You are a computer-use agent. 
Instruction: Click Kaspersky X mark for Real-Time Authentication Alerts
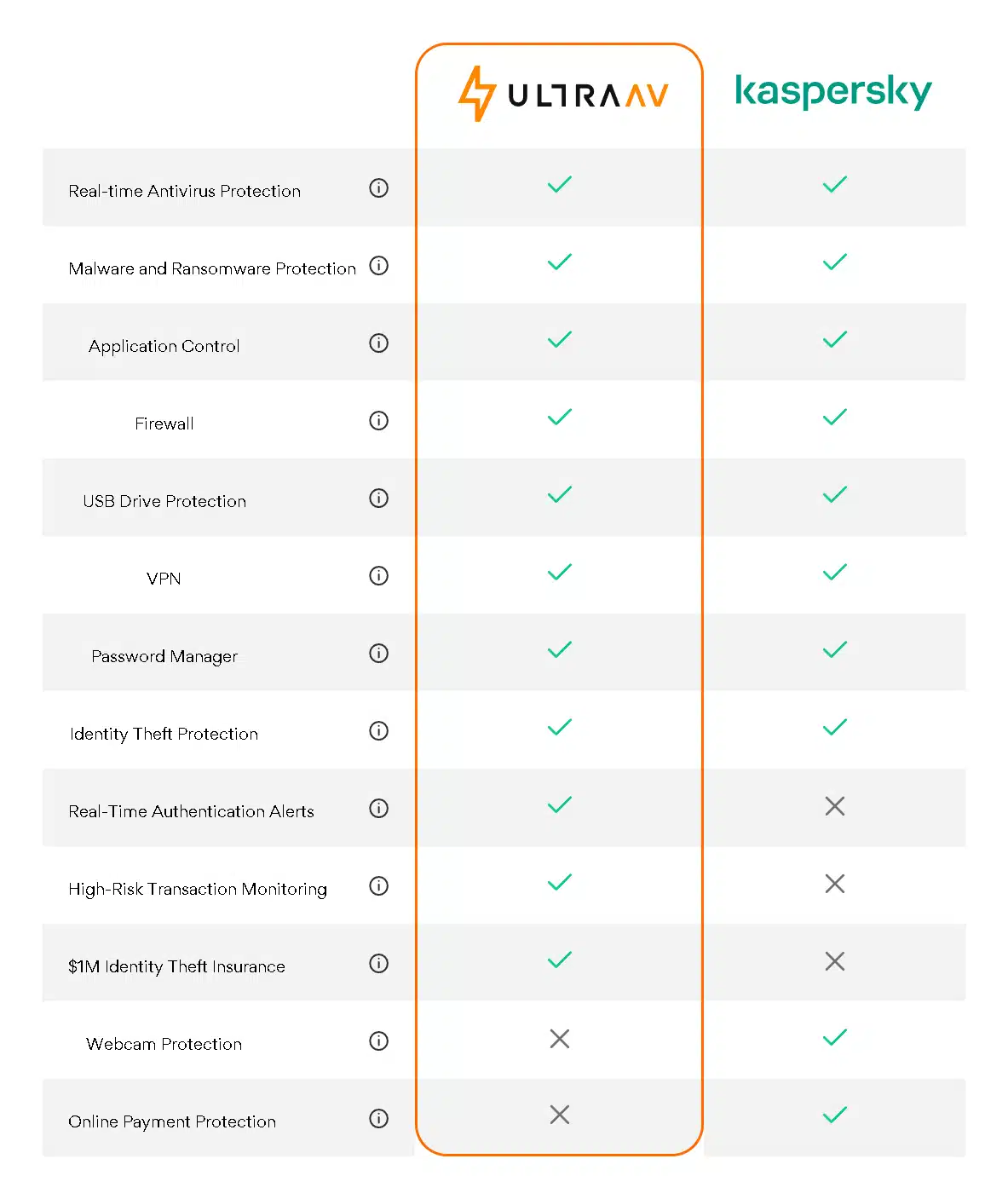click(835, 806)
